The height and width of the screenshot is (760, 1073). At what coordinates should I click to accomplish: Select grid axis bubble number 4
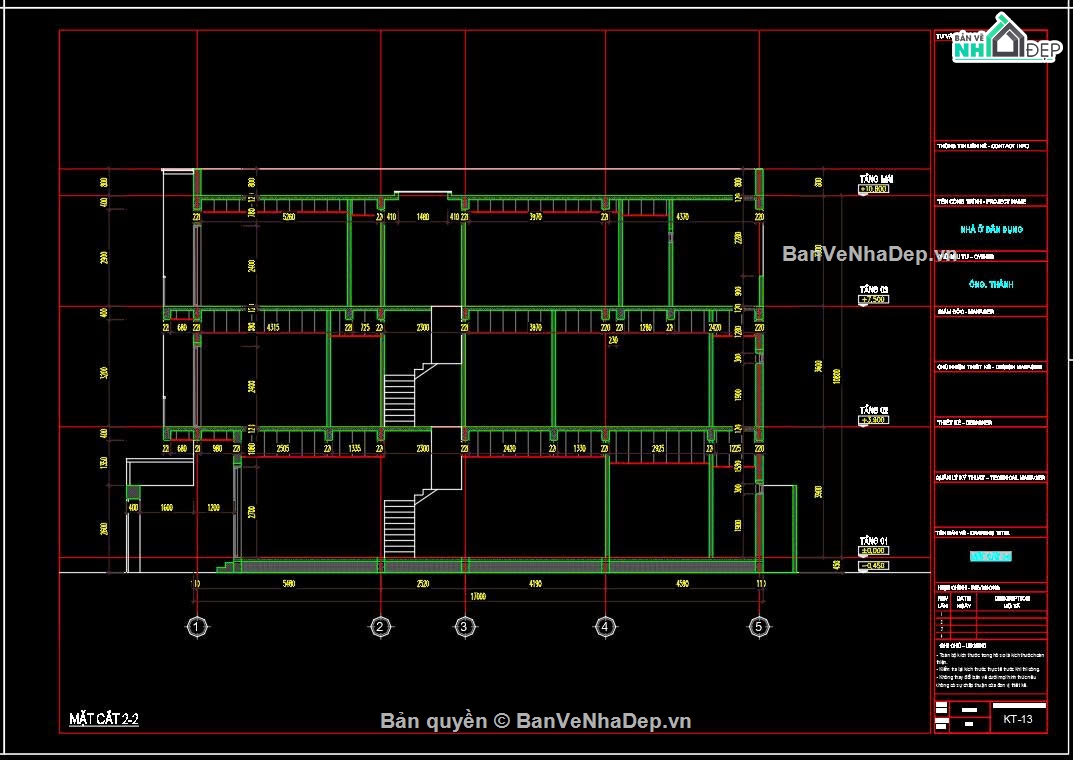(604, 627)
